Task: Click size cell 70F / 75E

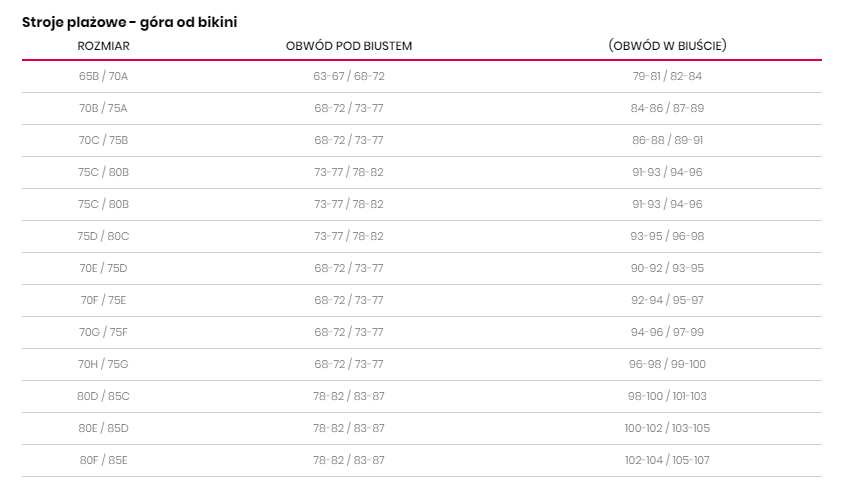Action: (x=104, y=300)
